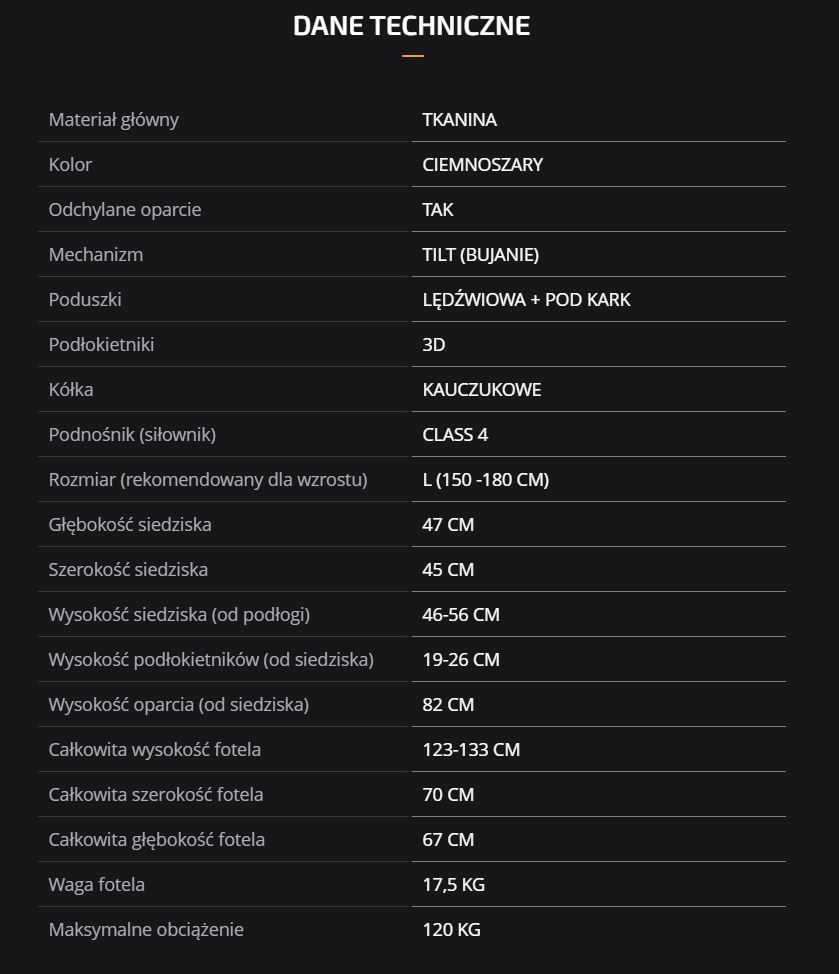Select the Materiał główny row label

[114, 120]
